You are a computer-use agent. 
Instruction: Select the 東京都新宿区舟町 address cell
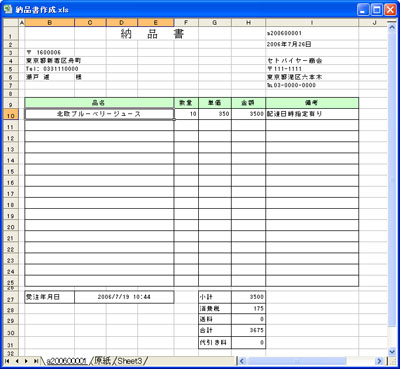[x=54, y=61]
